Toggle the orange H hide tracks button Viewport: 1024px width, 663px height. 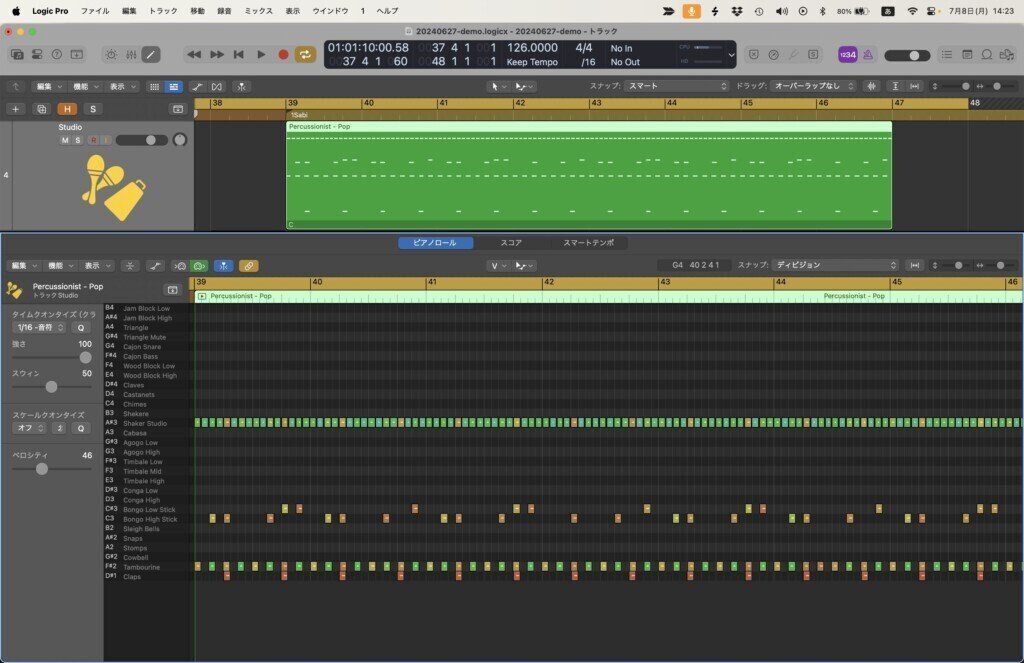(67, 109)
